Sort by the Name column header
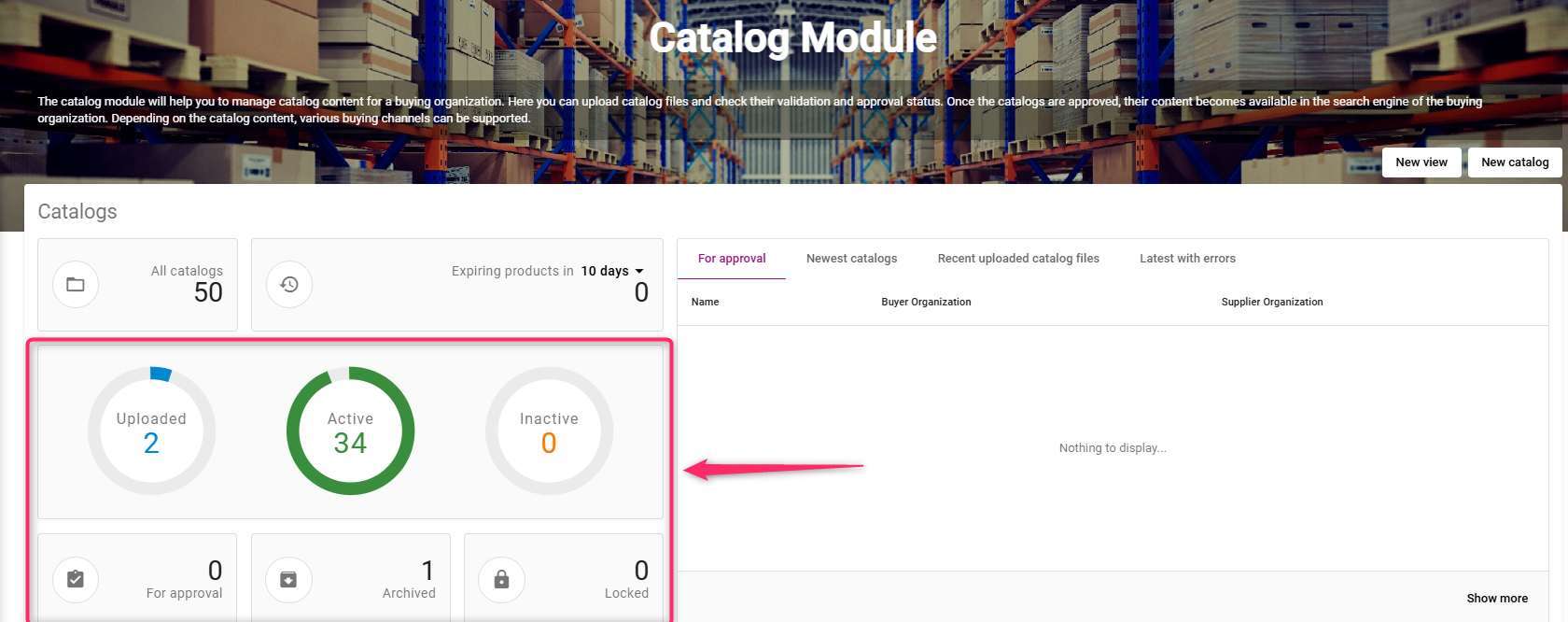The height and width of the screenshot is (622, 1568). click(x=705, y=302)
